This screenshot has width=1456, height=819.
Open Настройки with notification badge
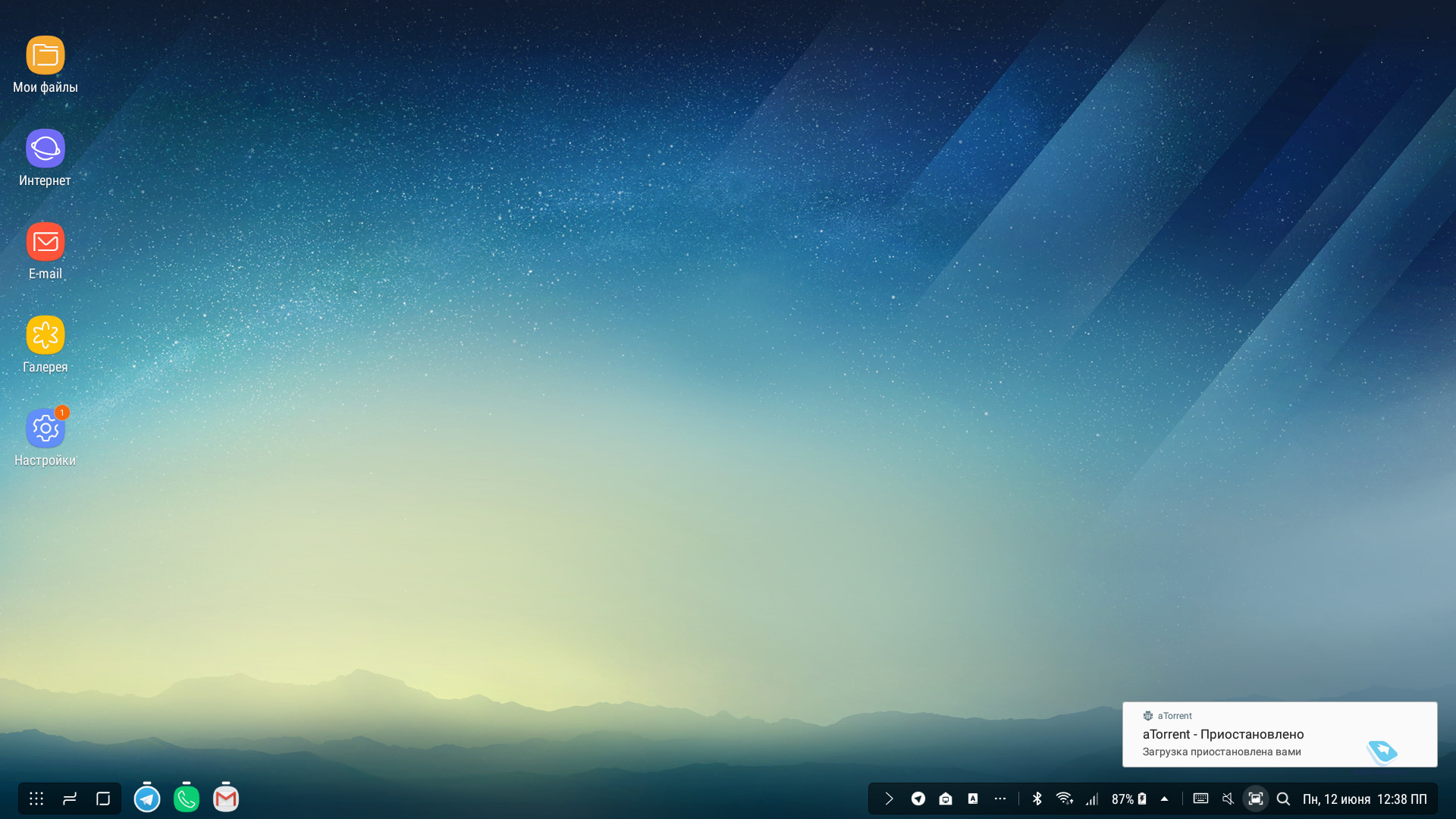pyautogui.click(x=45, y=428)
